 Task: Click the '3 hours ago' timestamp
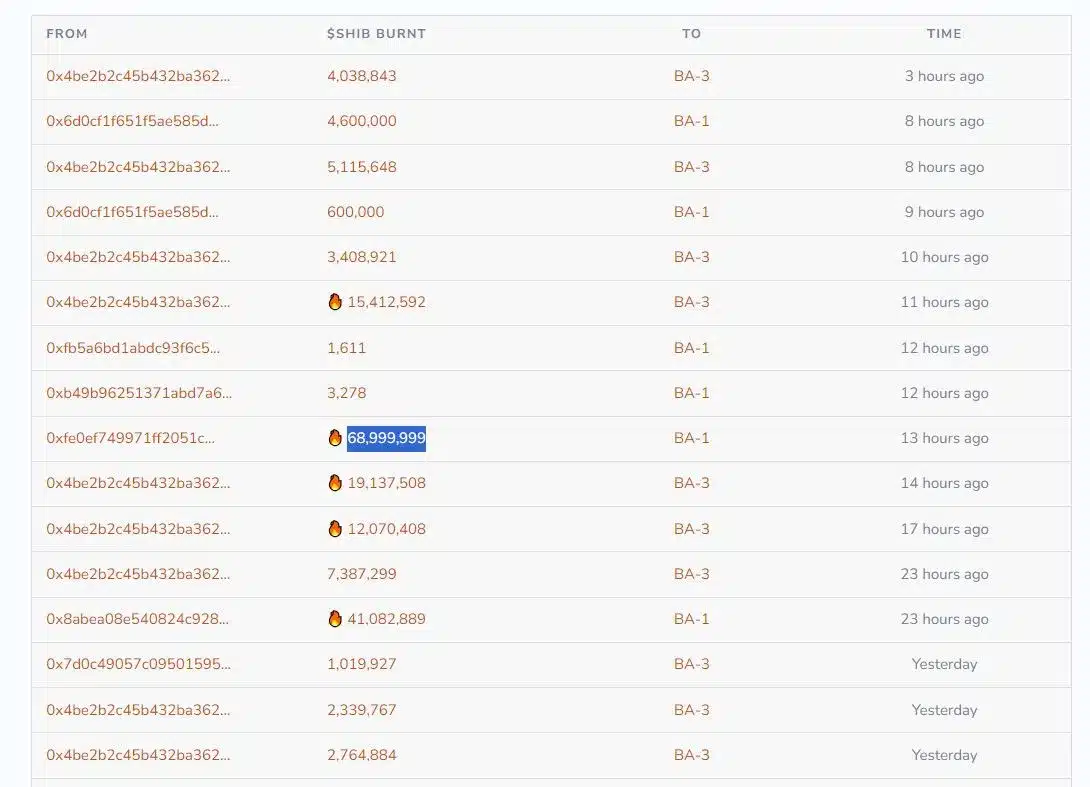pos(944,76)
